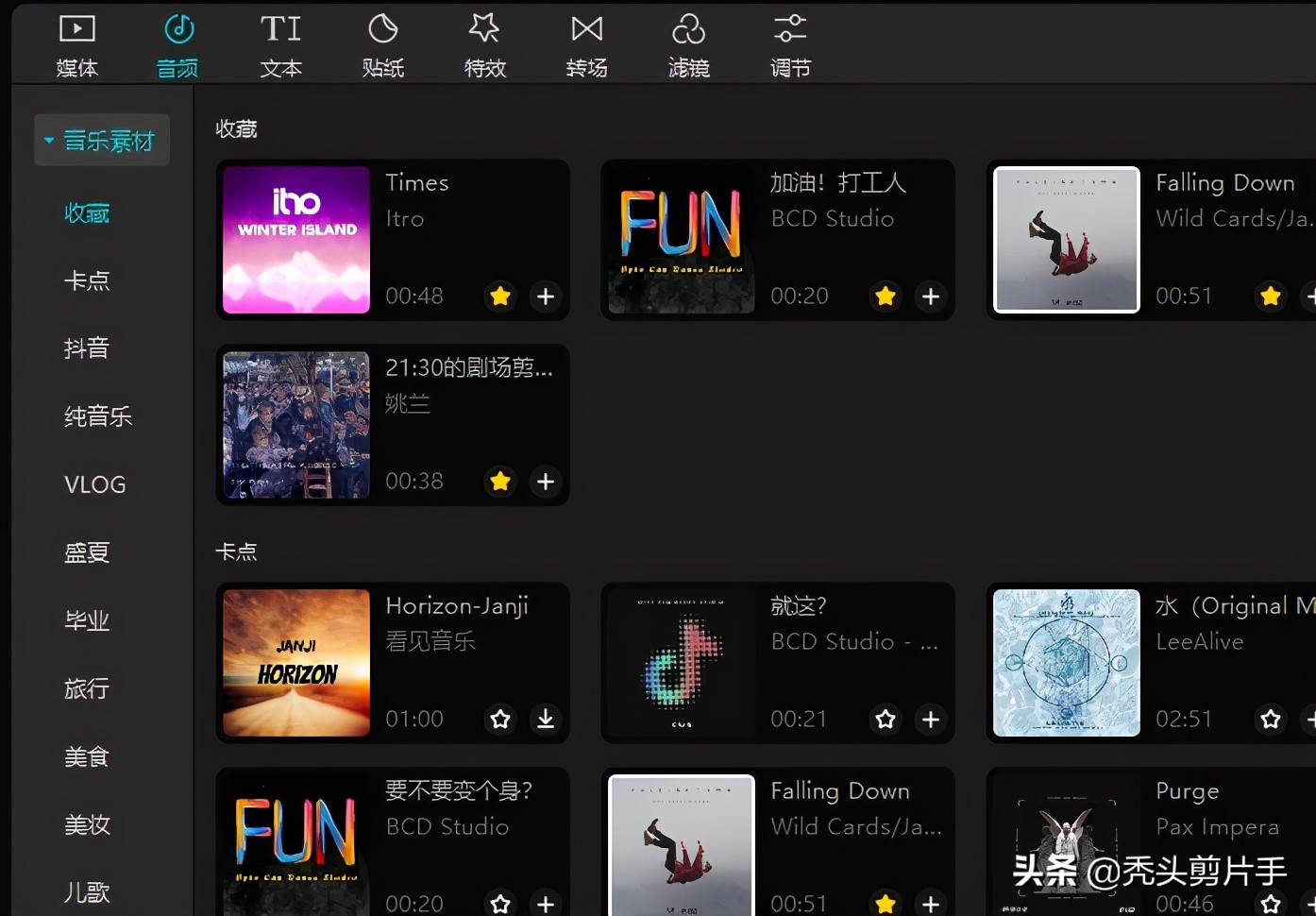This screenshot has width=1316, height=916.
Task: Open the 特效 (Effects) tab
Action: [x=484, y=46]
